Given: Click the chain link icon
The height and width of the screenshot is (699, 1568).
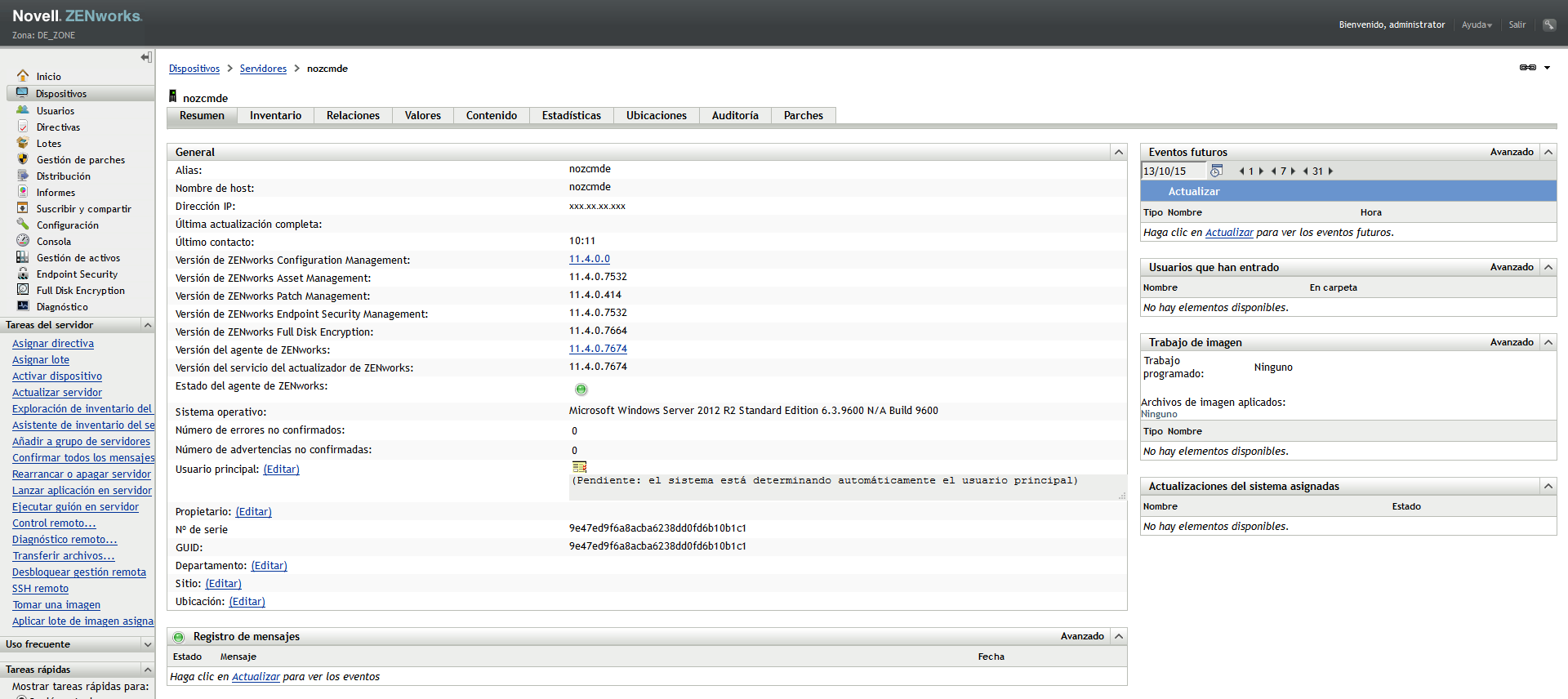Looking at the screenshot, I should pos(1527,68).
